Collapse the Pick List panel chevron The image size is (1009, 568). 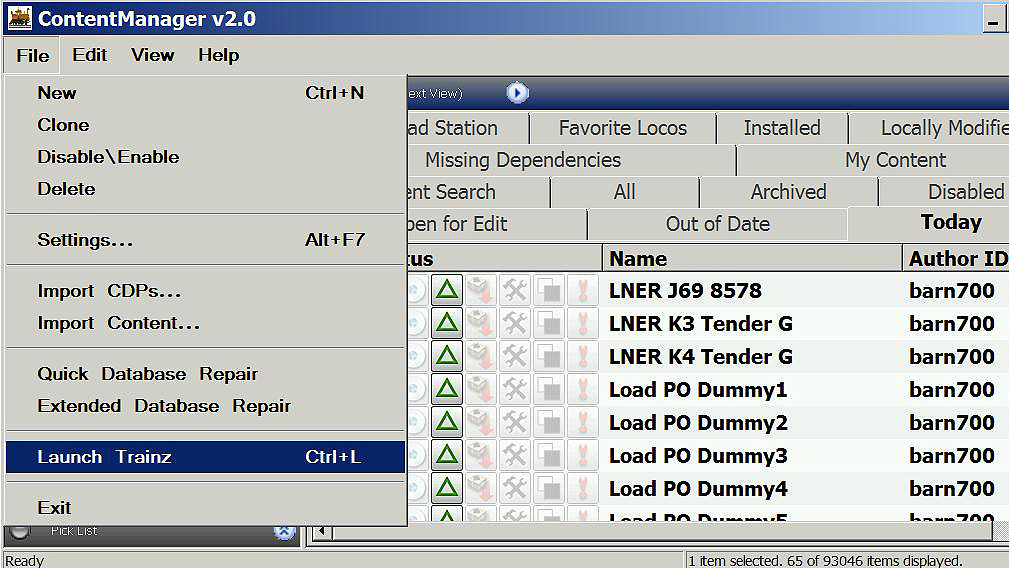point(284,532)
